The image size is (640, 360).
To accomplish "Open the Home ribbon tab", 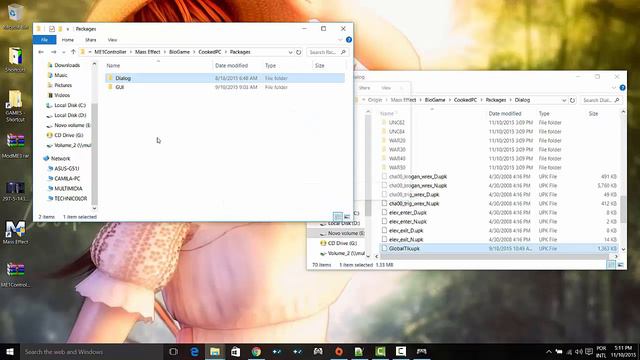I will (68, 40).
